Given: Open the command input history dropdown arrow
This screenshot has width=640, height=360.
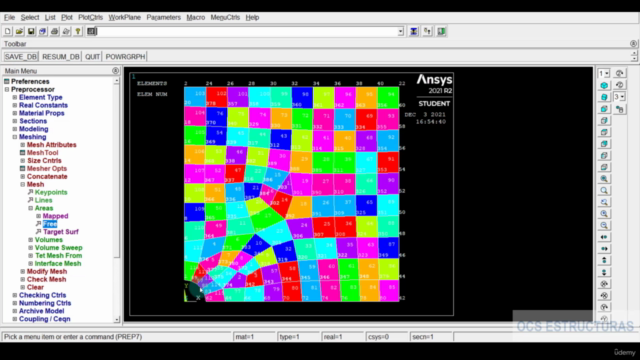Looking at the screenshot, I should [x=400, y=31].
